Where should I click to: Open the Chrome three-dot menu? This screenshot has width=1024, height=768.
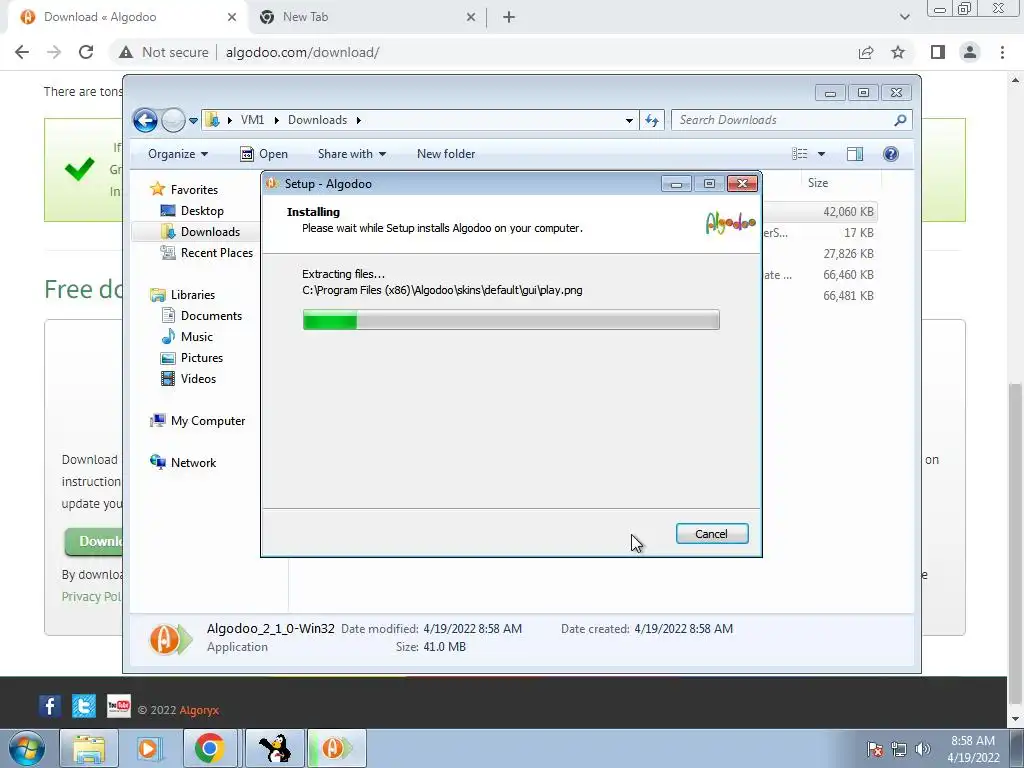[1002, 52]
